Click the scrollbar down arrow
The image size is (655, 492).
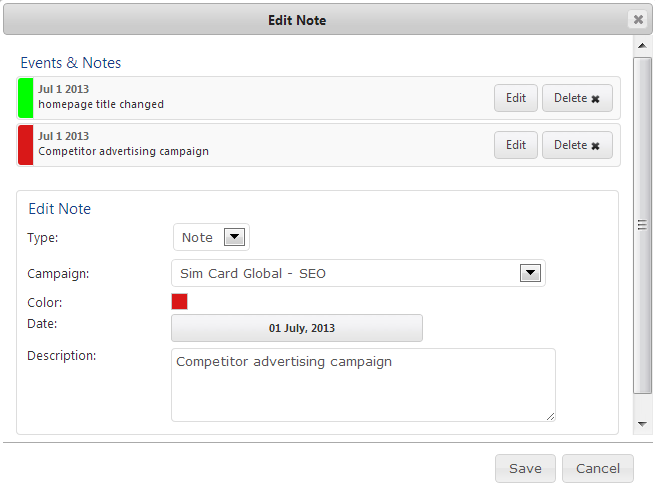coord(643,425)
